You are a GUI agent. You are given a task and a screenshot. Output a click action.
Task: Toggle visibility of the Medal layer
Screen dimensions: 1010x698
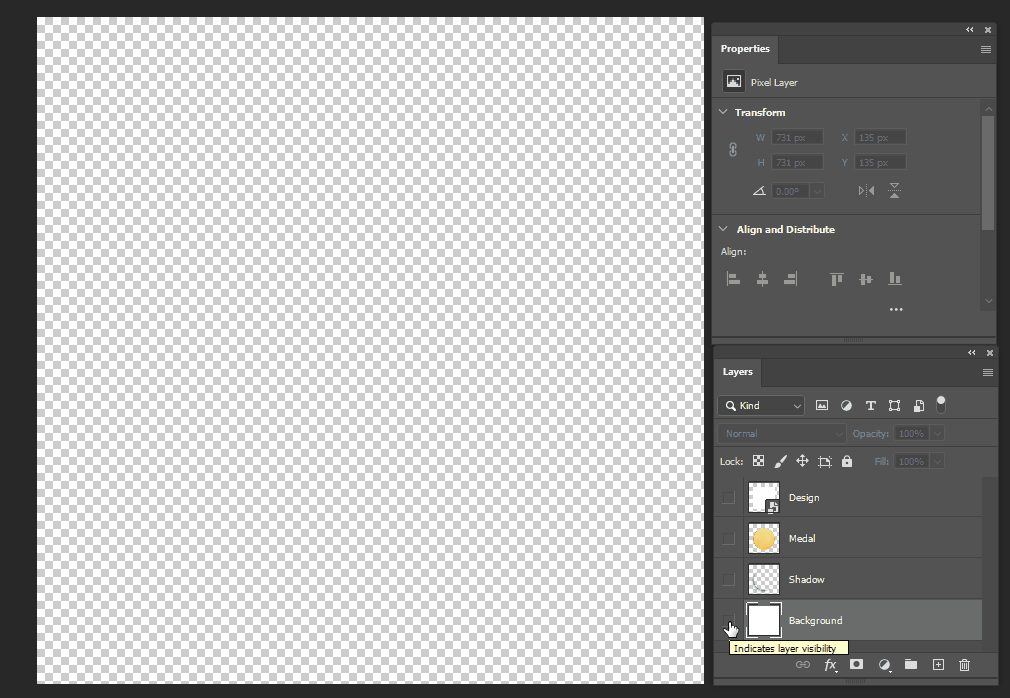click(x=728, y=538)
